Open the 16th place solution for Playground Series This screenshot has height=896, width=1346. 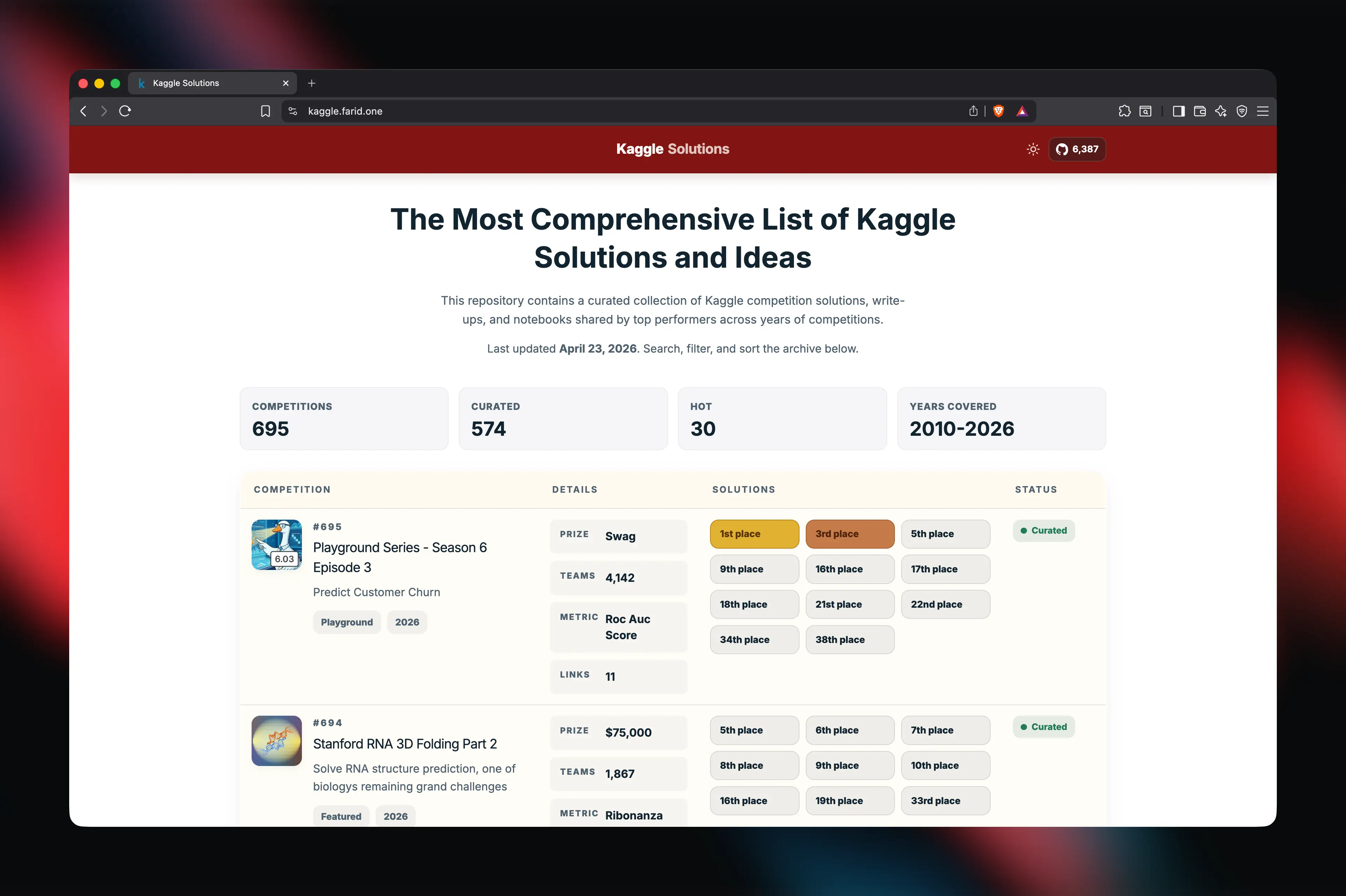[x=850, y=569]
